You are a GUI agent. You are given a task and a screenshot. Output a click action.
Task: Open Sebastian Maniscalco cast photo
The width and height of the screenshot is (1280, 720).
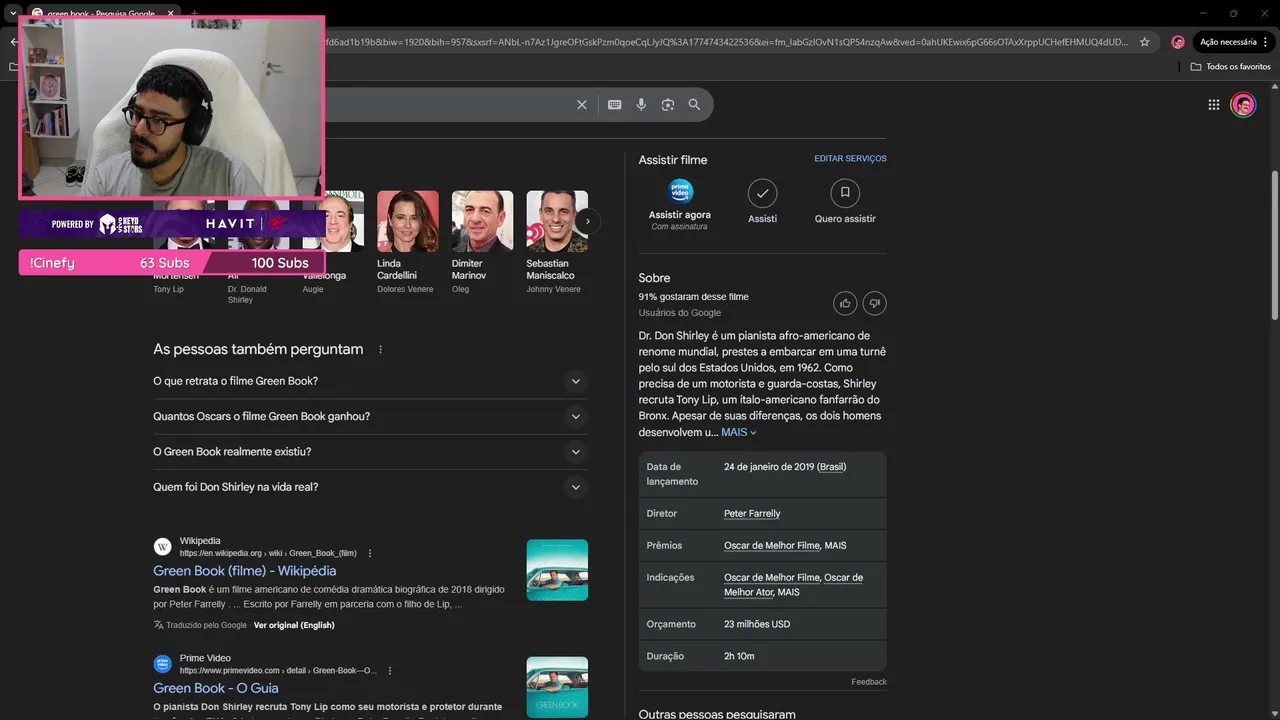557,221
